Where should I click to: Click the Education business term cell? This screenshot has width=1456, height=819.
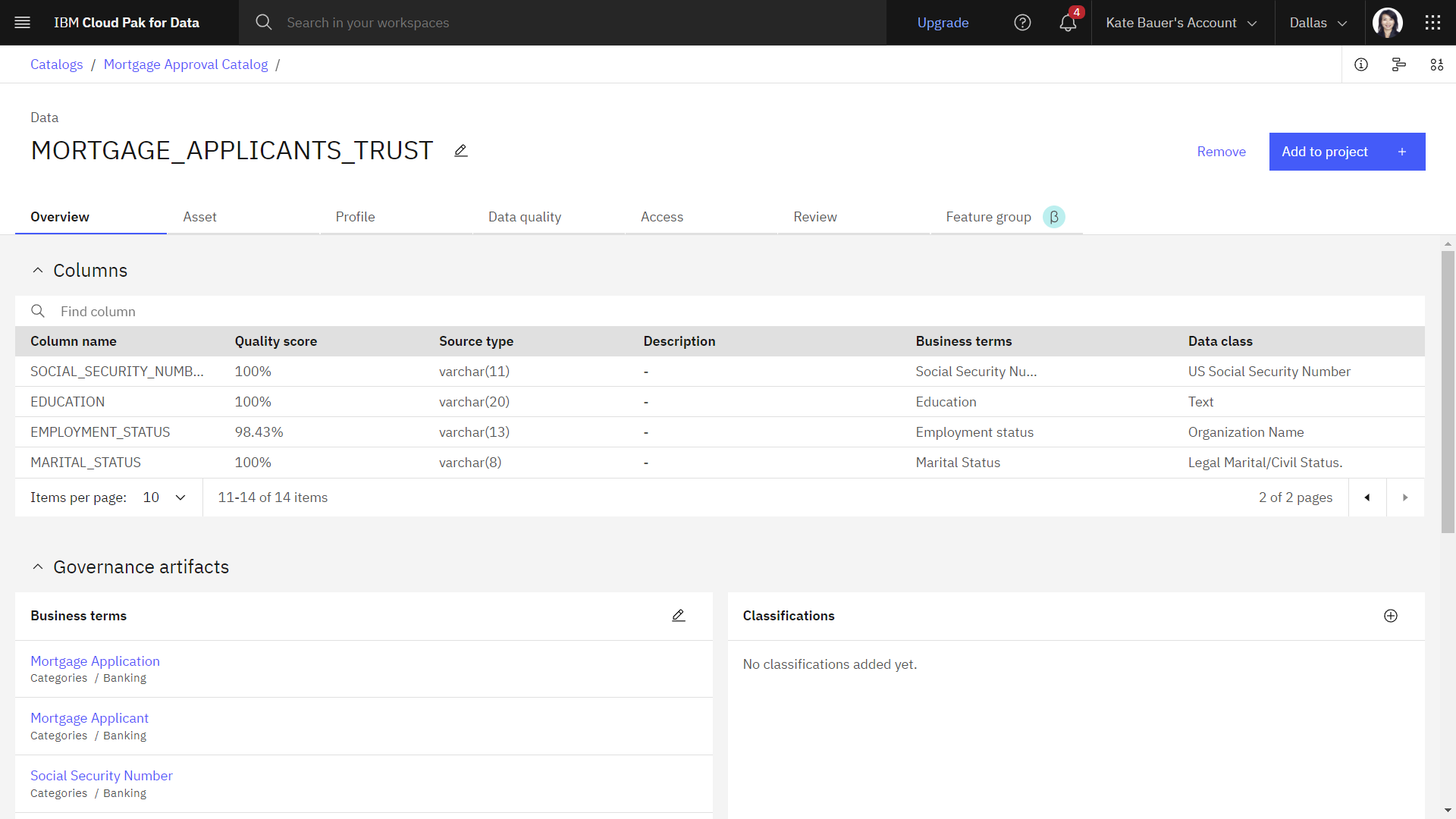(x=946, y=402)
